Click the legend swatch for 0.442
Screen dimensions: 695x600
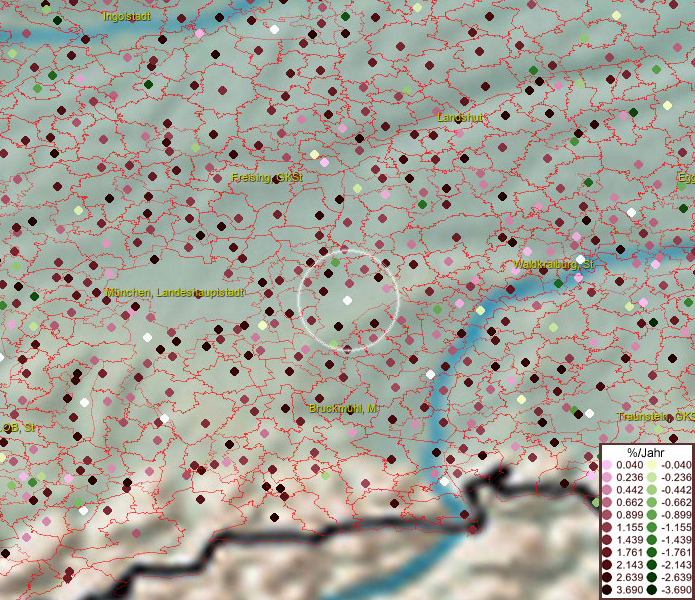[607, 490]
